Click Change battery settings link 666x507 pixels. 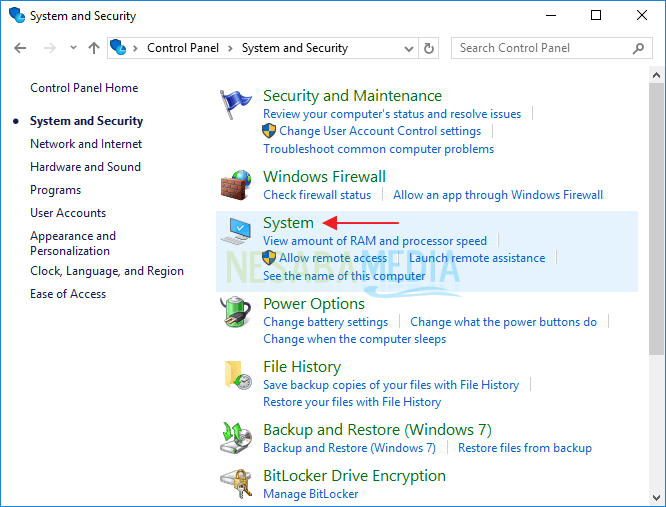pos(325,322)
